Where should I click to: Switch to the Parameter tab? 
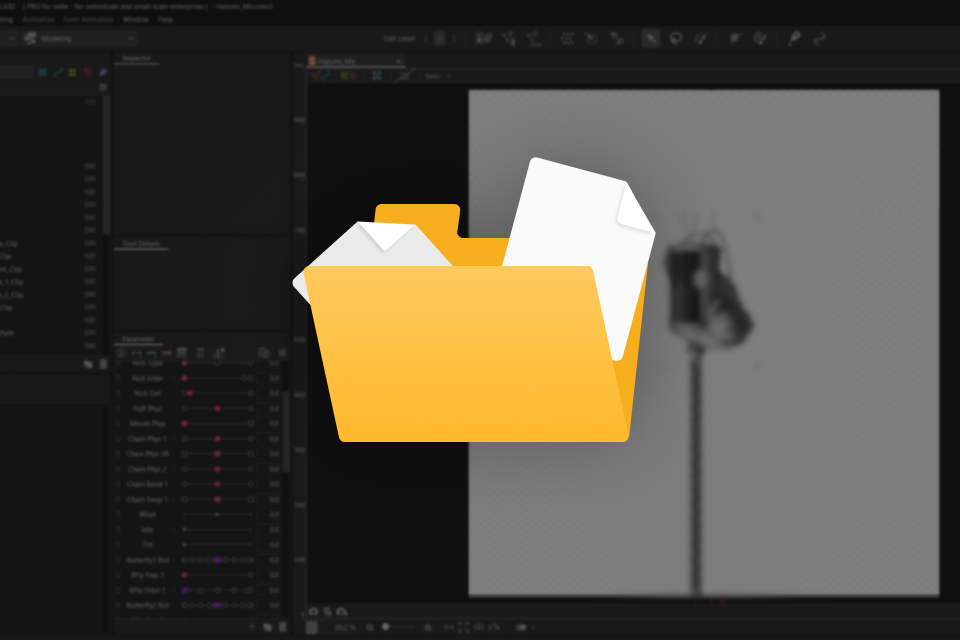click(x=139, y=339)
